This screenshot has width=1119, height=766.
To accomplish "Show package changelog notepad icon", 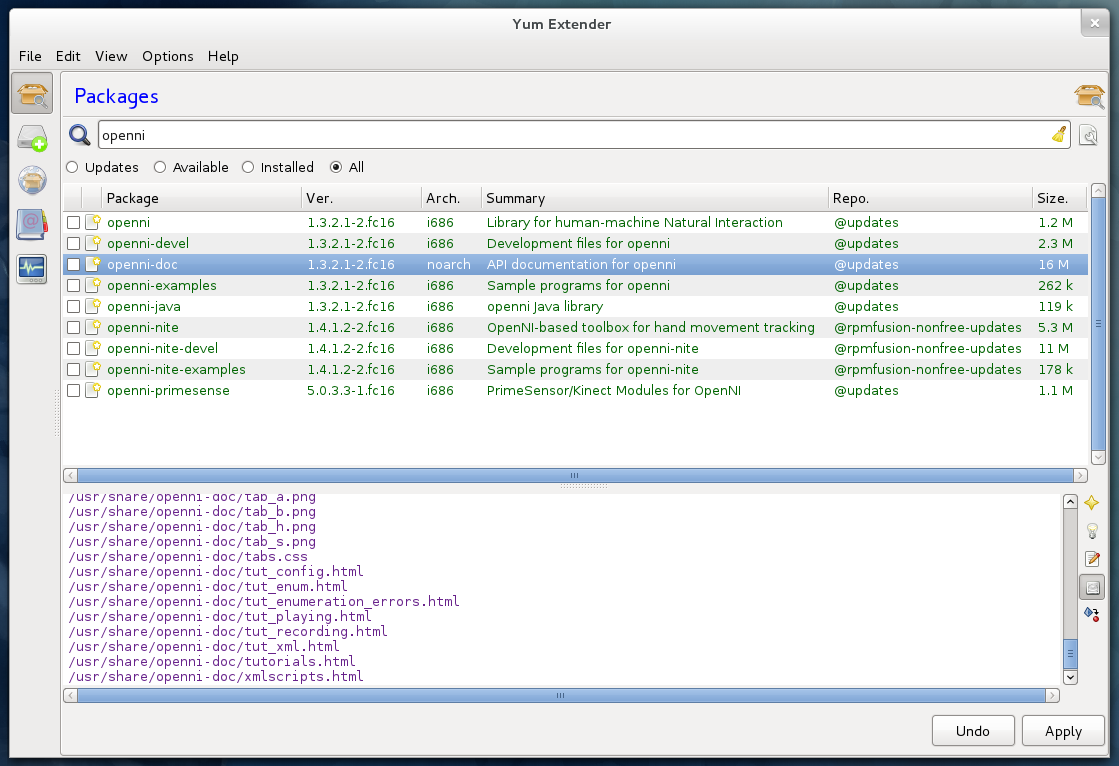I will point(1092,559).
